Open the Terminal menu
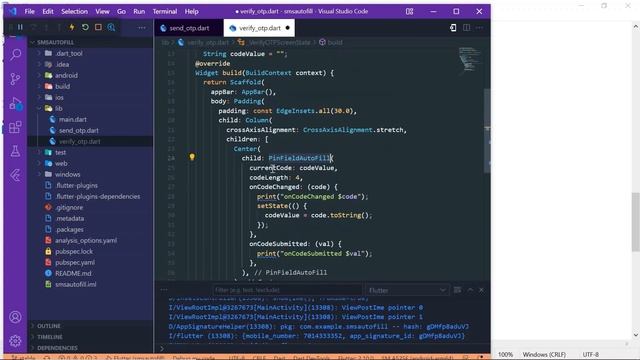 pyautogui.click(x=164, y=11)
